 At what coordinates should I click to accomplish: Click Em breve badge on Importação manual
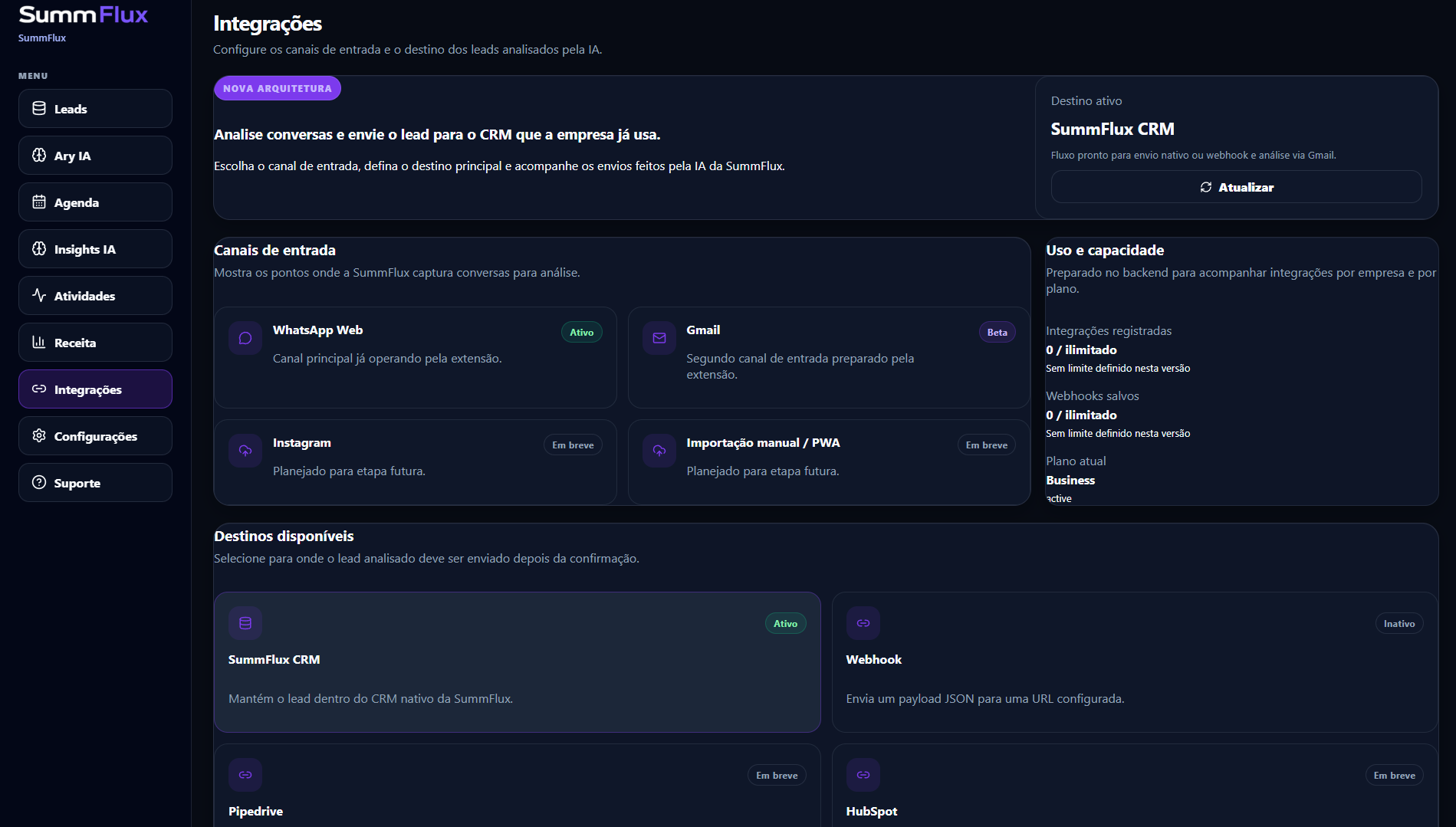[x=987, y=445]
